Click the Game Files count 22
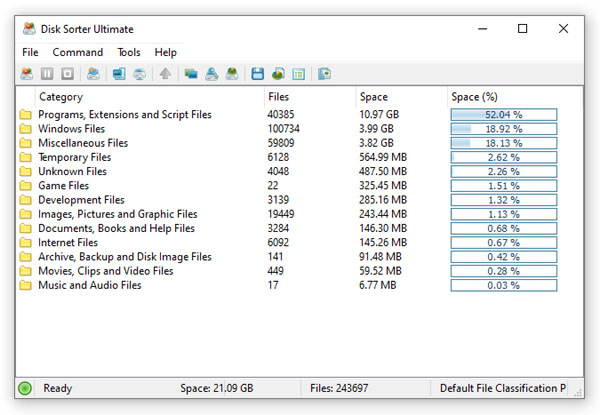This screenshot has width=600, height=415. pos(273,186)
